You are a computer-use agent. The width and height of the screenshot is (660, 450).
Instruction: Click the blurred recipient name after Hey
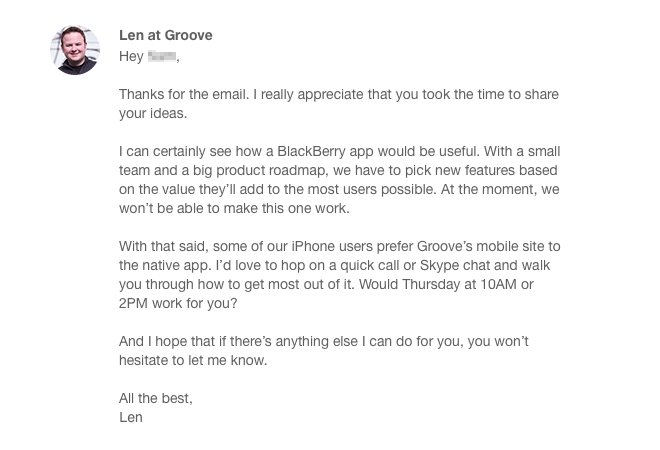162,56
